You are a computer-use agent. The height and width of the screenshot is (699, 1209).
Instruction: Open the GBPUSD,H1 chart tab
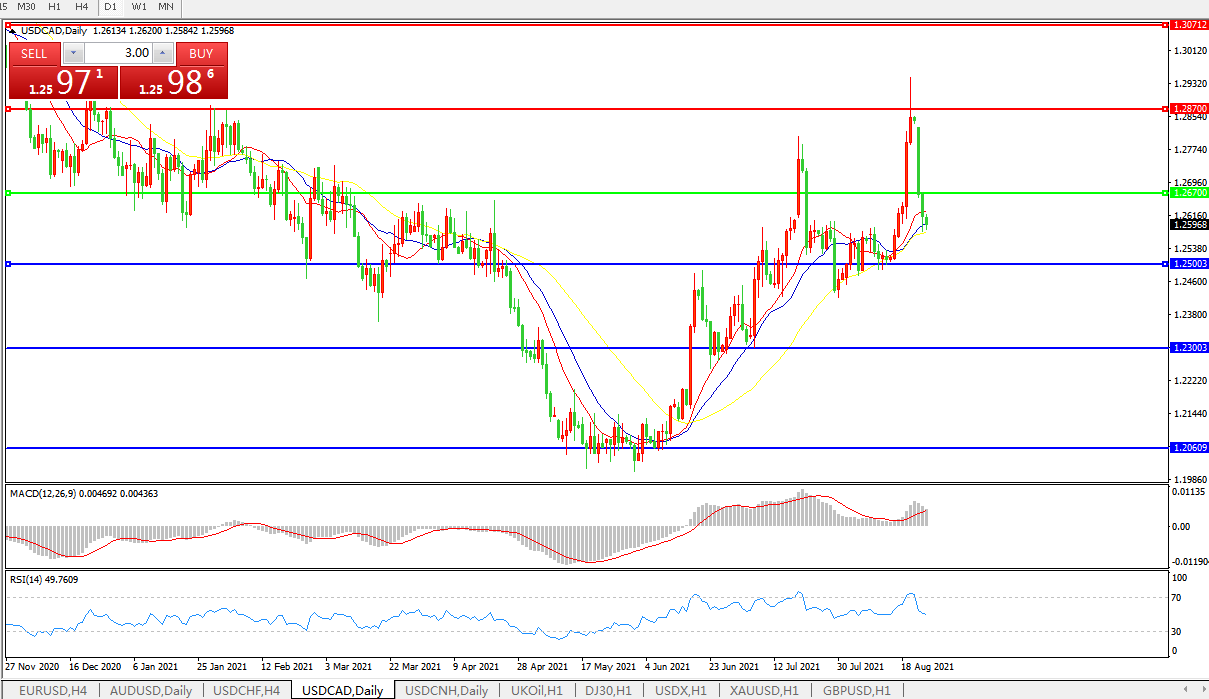(857, 691)
